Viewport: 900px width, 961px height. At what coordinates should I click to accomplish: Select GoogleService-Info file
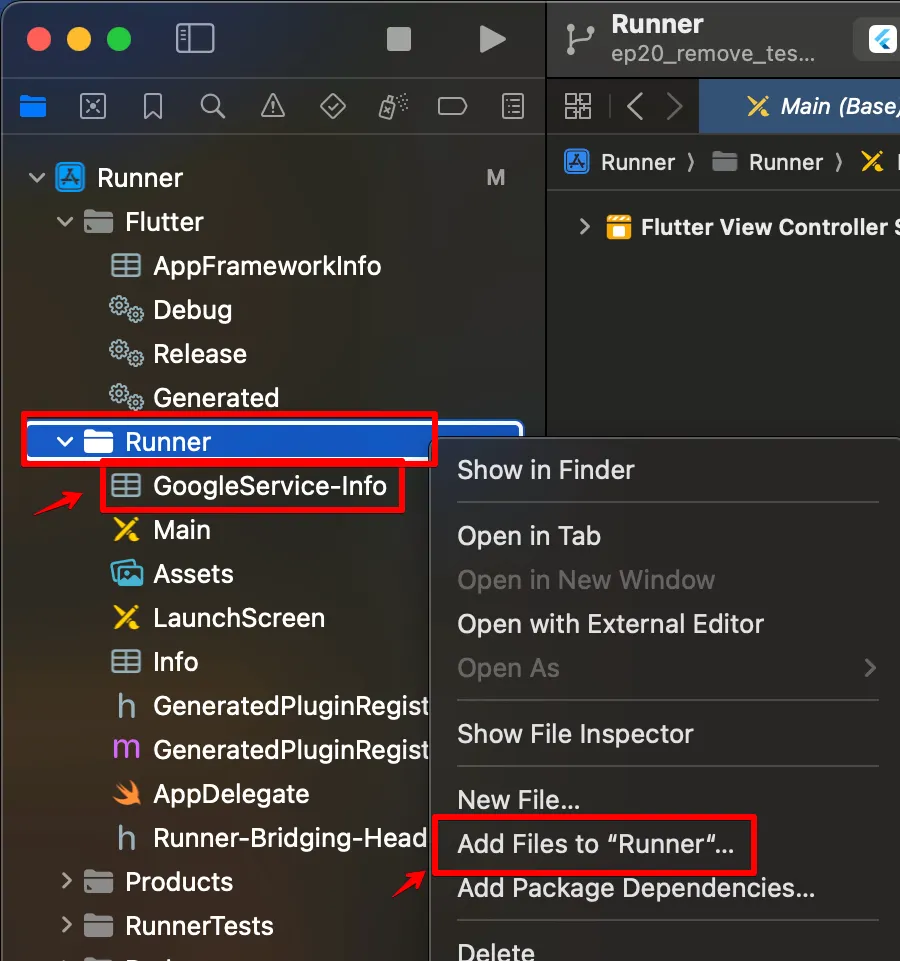[x=248, y=485]
